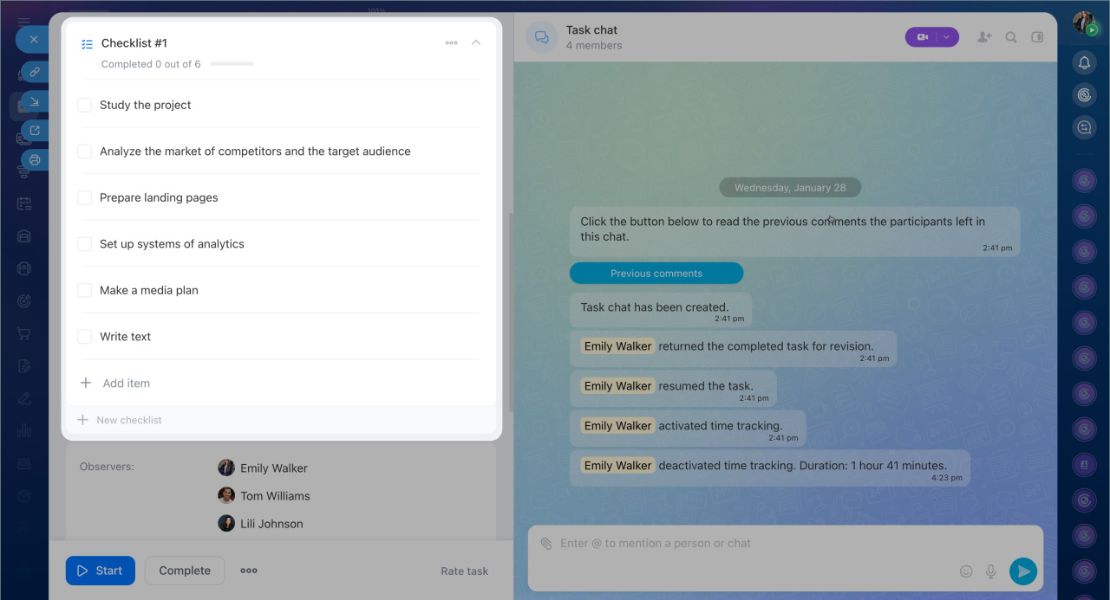Add a member to the Task chat
The width and height of the screenshot is (1110, 600).
[x=984, y=37]
